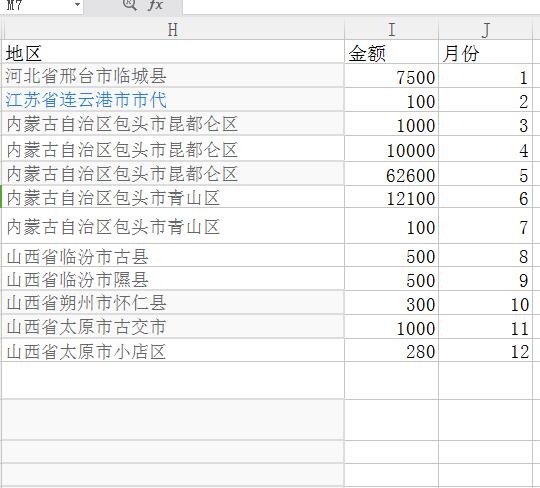Select amount cell 300
The width and height of the screenshot is (540, 488).
(392, 302)
